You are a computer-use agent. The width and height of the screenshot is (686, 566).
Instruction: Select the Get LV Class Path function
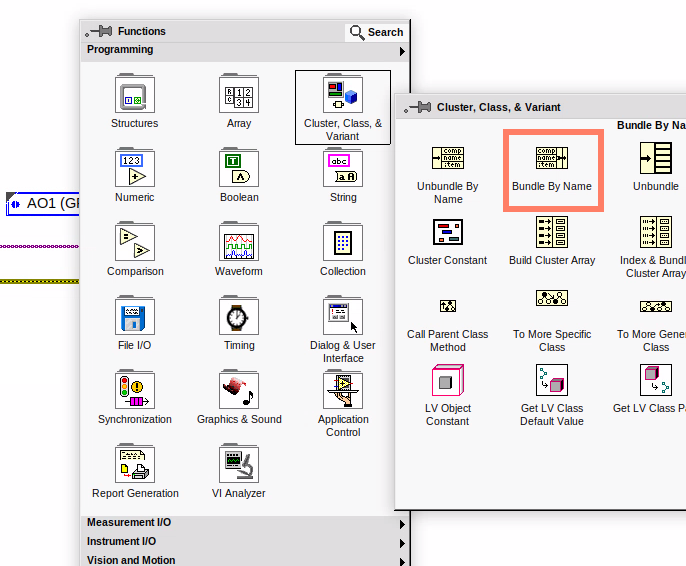click(x=656, y=380)
